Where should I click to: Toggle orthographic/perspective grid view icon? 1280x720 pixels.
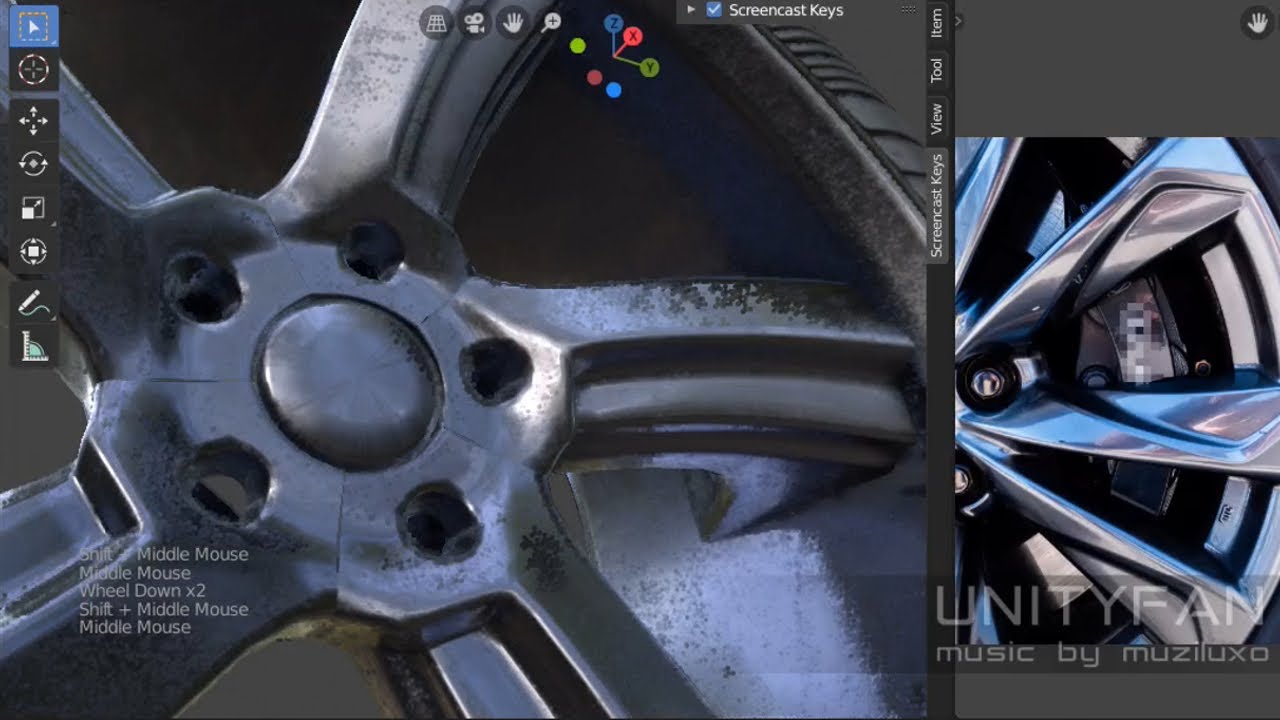pyautogui.click(x=436, y=23)
